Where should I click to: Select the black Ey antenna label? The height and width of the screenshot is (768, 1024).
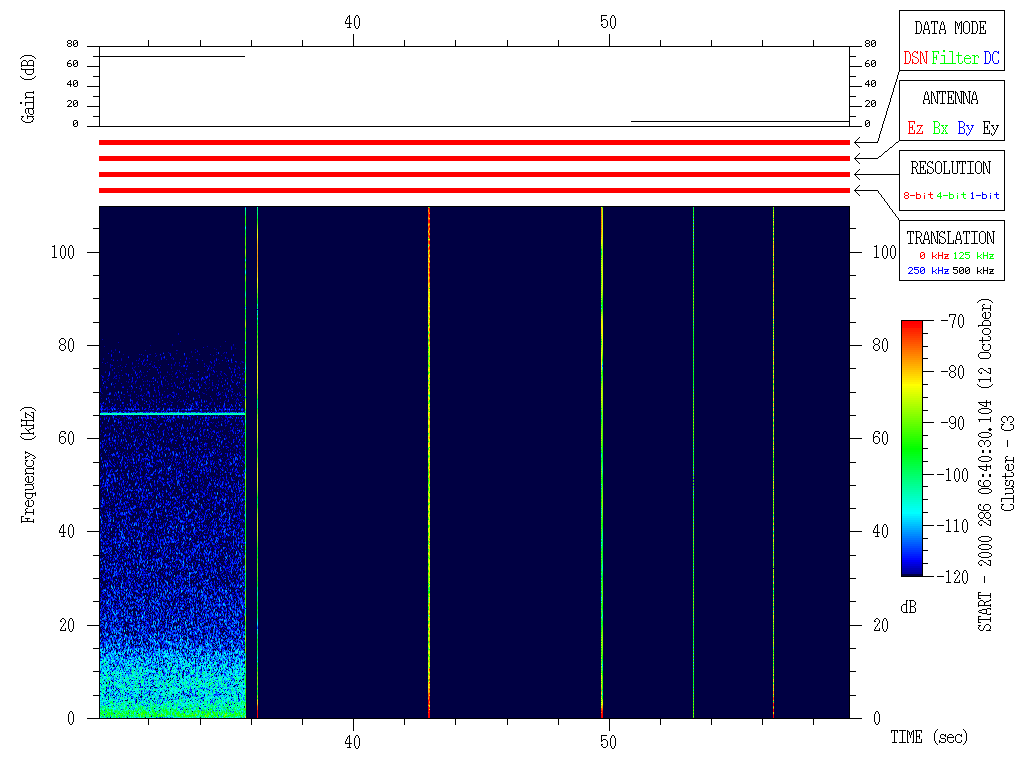pyautogui.click(x=990, y=129)
